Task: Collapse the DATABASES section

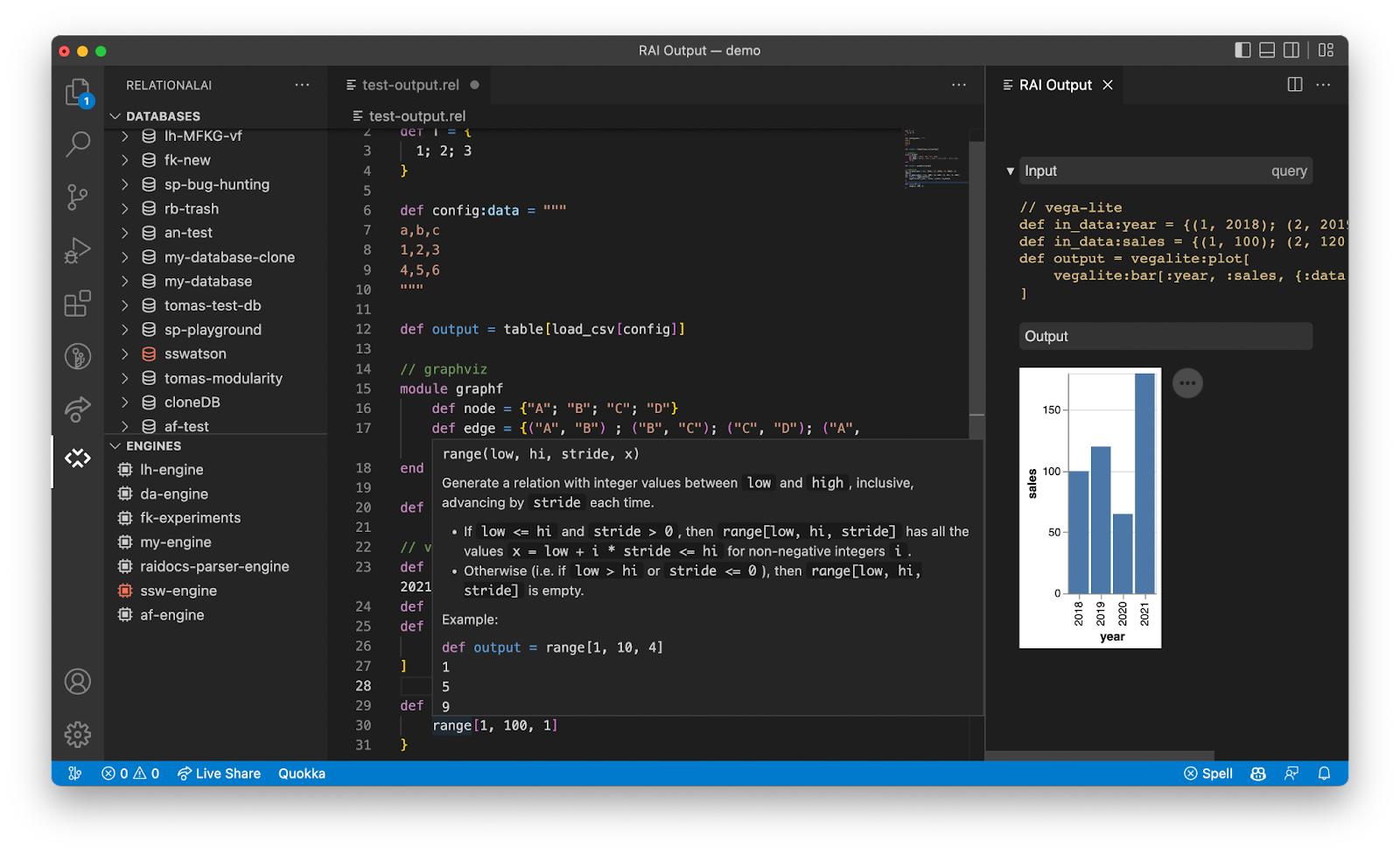Action: [115, 115]
